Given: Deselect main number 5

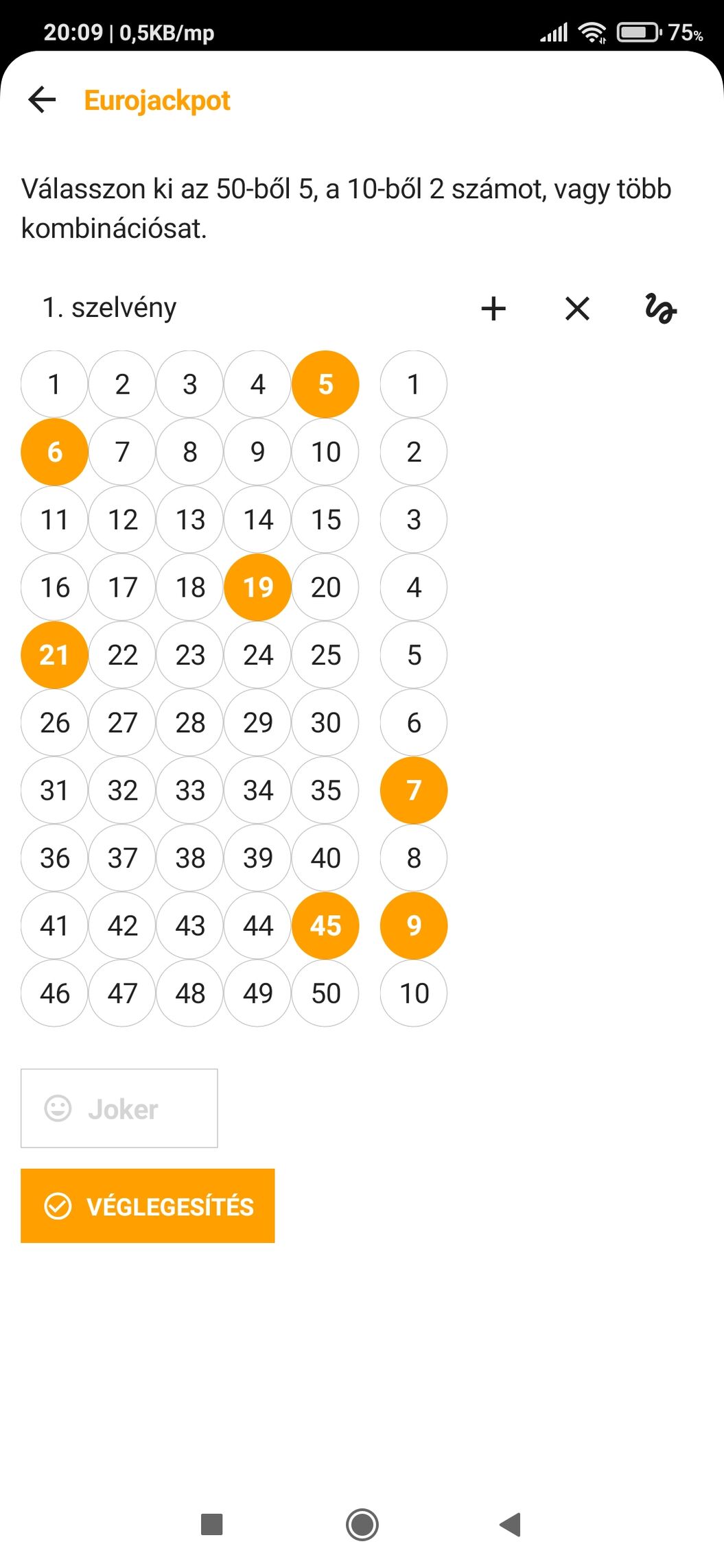Looking at the screenshot, I should click(325, 384).
